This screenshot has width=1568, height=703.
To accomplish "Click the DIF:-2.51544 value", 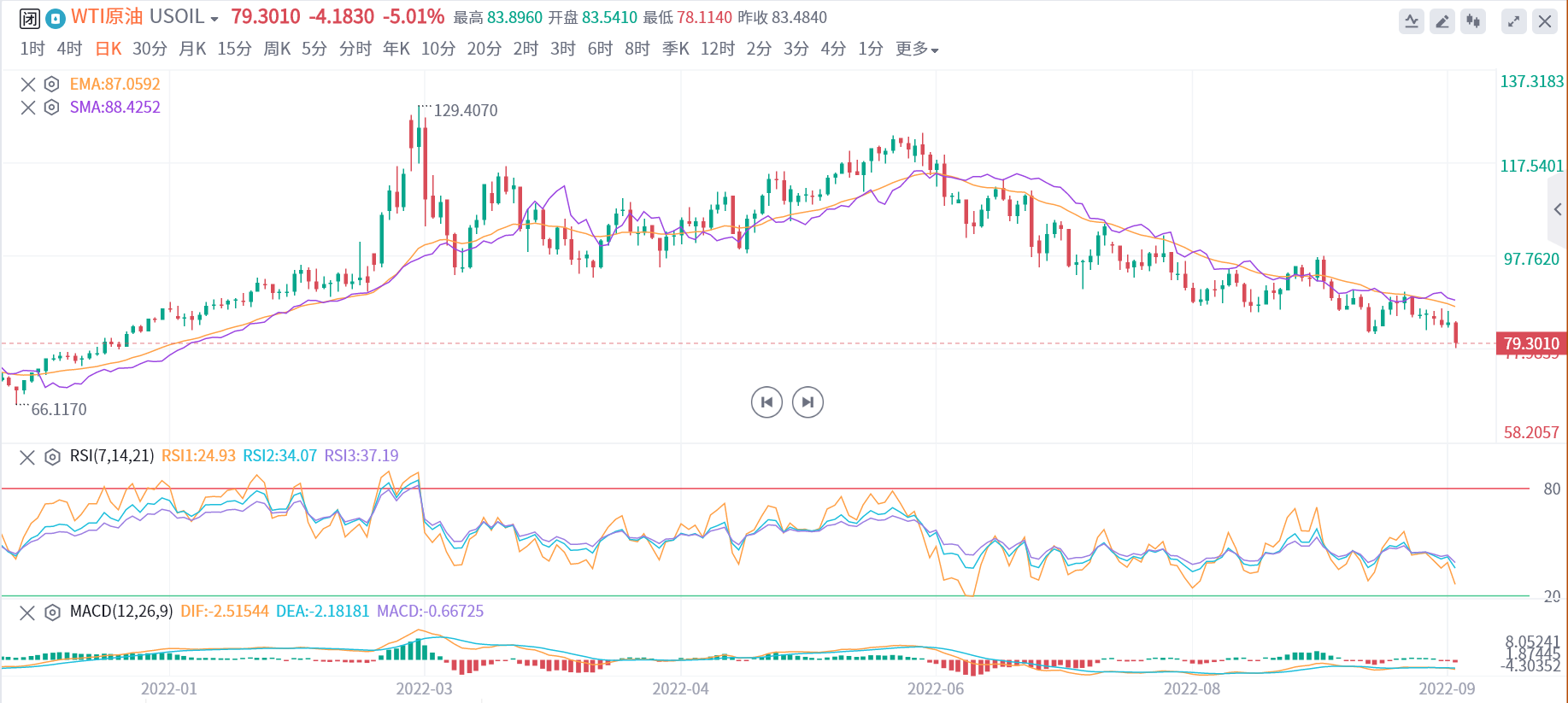I will (225, 612).
